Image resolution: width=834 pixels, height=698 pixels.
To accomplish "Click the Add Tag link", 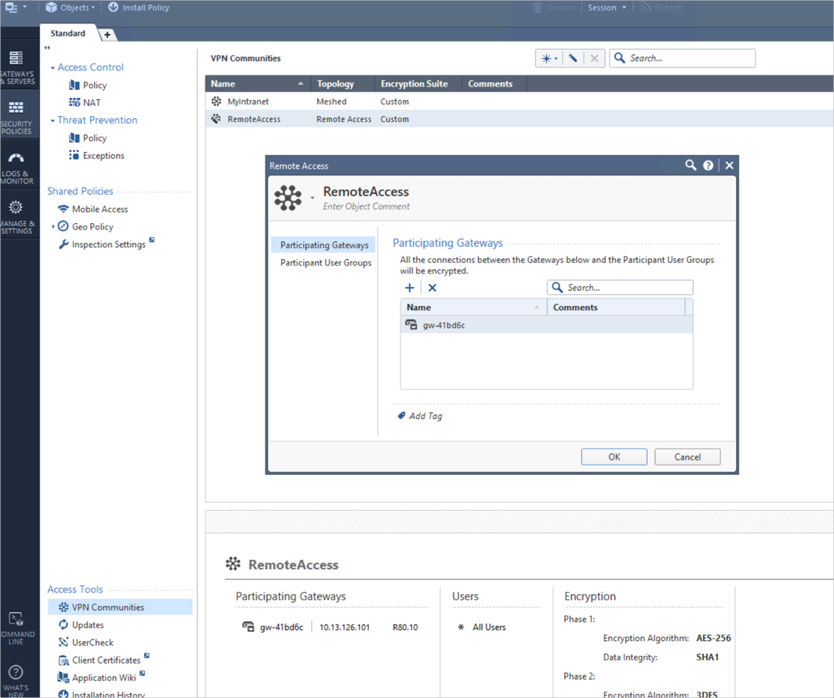I will (x=424, y=416).
